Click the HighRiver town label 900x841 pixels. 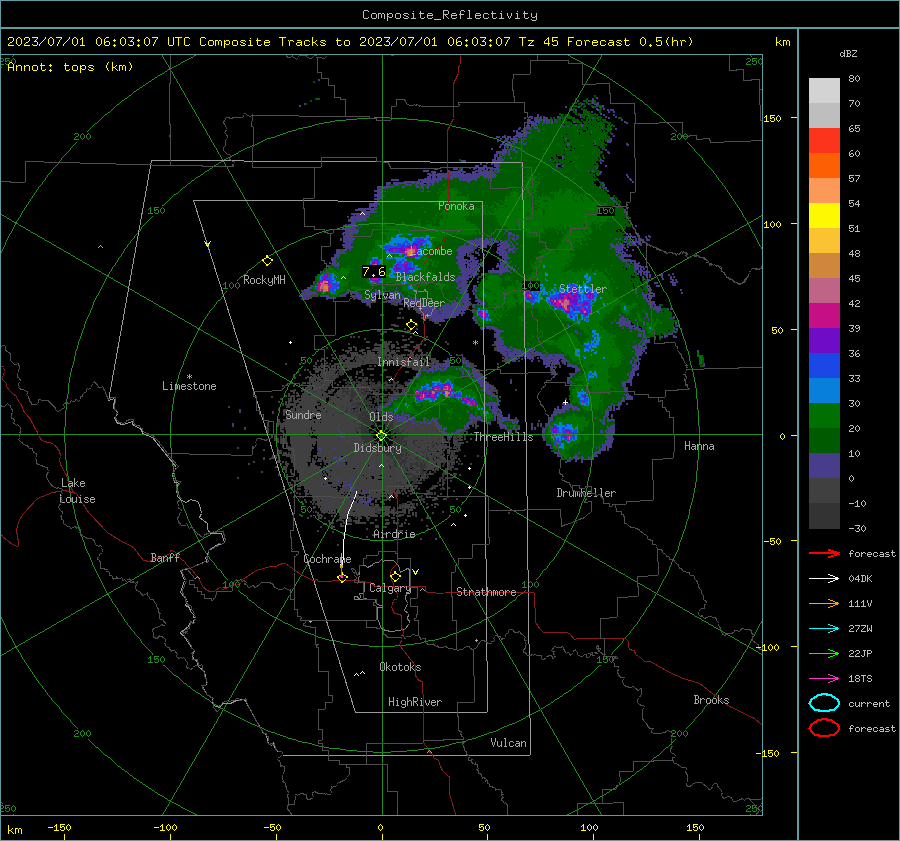(x=415, y=702)
